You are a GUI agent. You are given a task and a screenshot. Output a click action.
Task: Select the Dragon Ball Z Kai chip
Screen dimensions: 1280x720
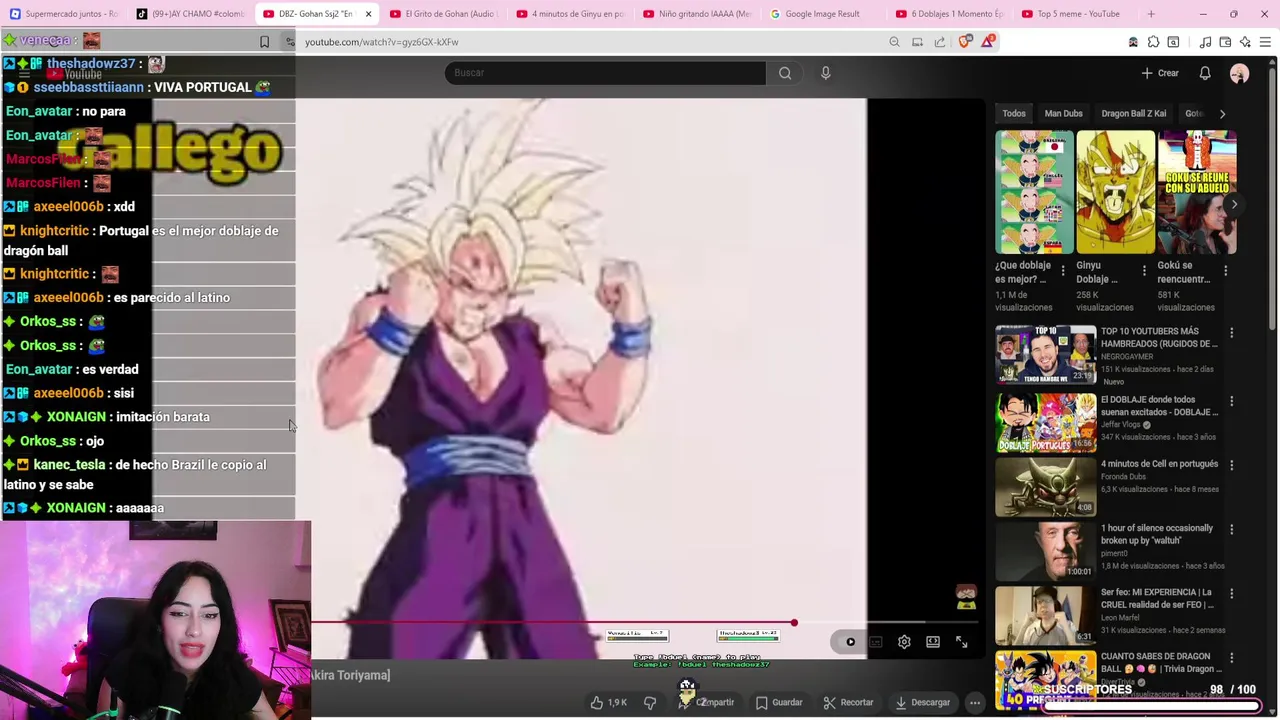click(x=1133, y=114)
